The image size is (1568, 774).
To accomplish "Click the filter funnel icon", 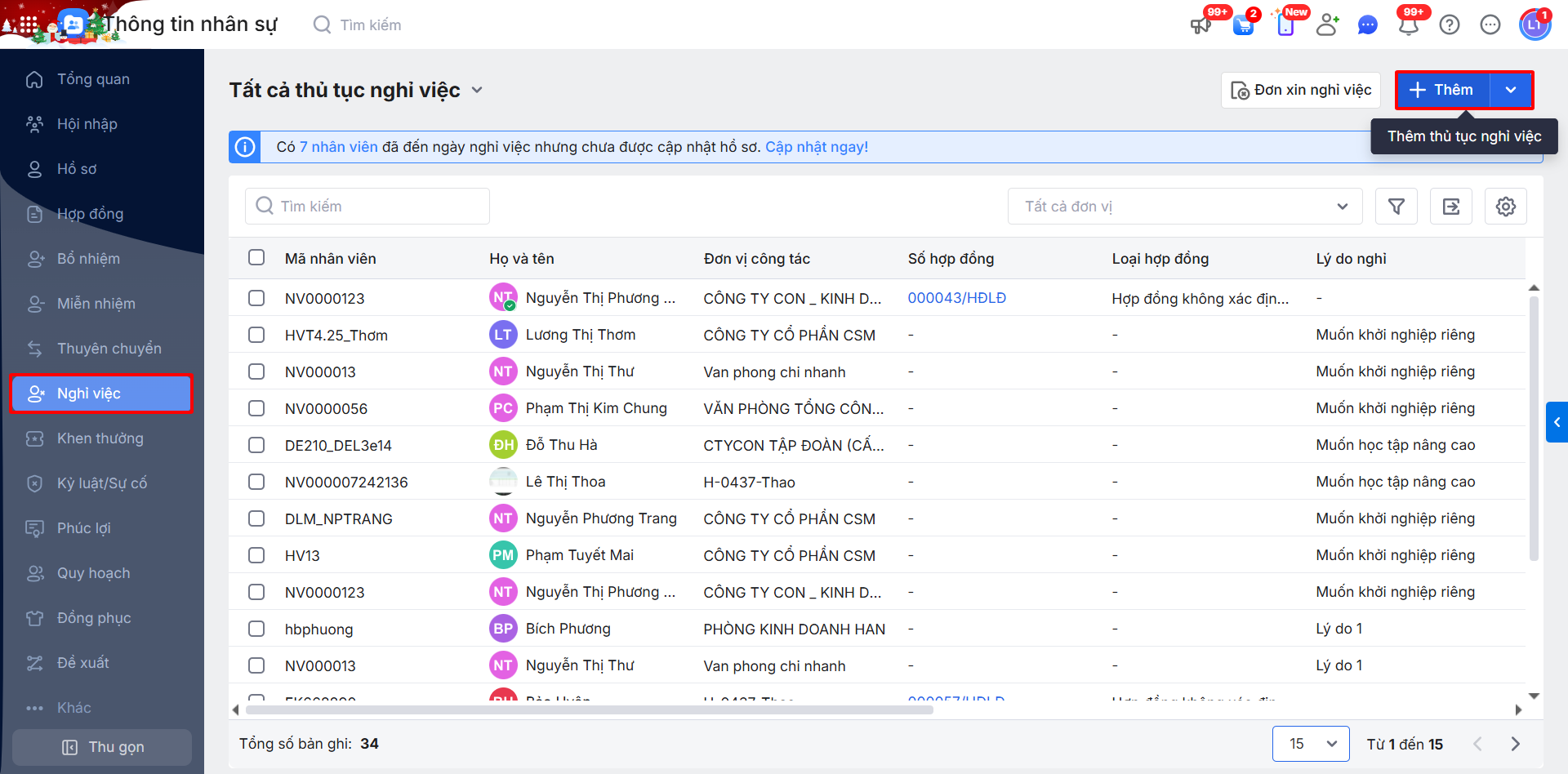I will [x=1396, y=207].
